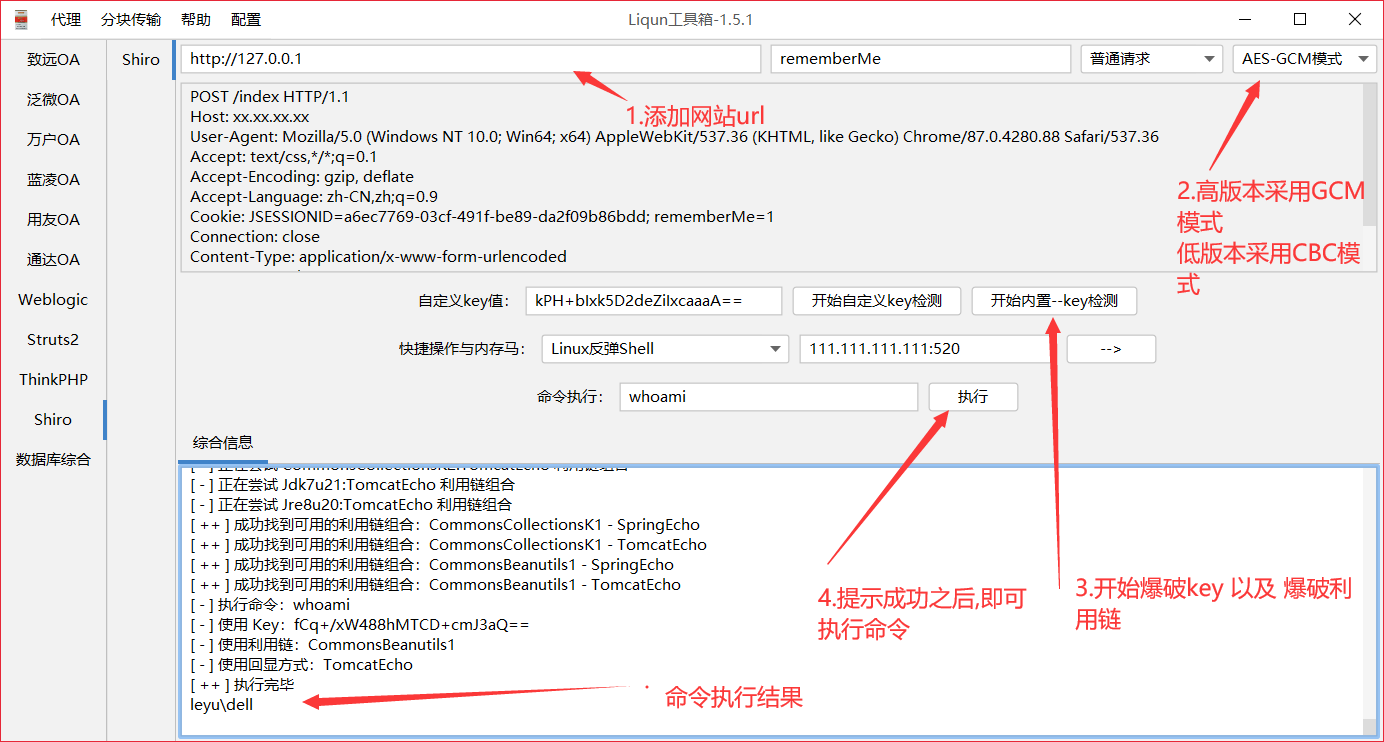Viewport: 1384px width, 742px height.
Task: Open the 普通请求 request type dropdown
Action: [1152, 59]
